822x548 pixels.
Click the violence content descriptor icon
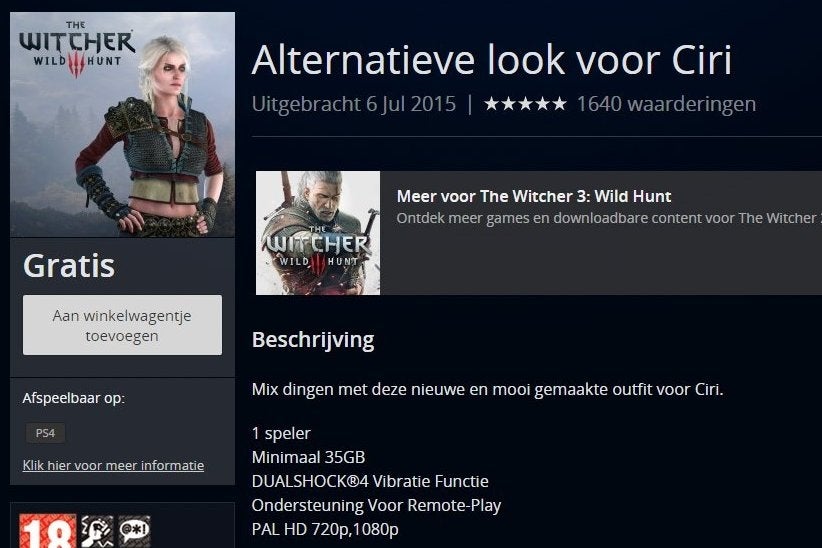tap(97, 531)
